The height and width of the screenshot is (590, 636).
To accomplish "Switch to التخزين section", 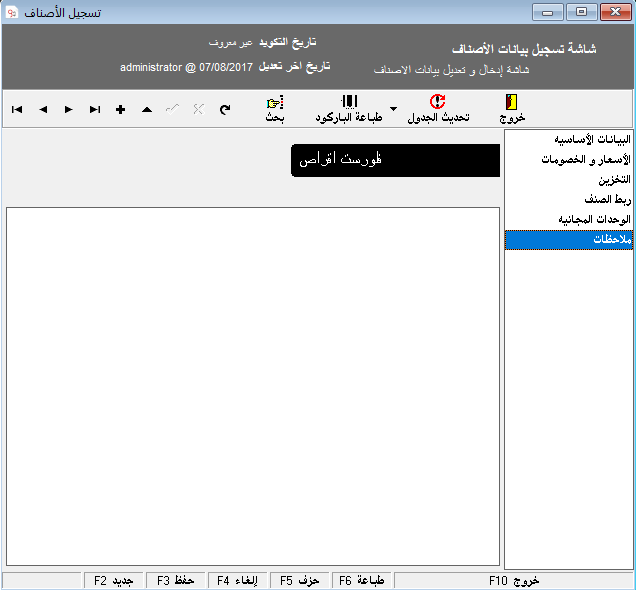I will (569, 179).
